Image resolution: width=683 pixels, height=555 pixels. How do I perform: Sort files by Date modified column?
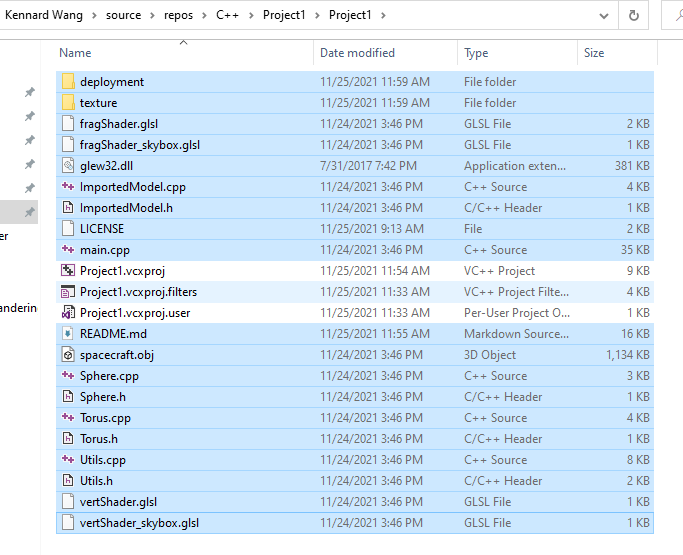[357, 53]
